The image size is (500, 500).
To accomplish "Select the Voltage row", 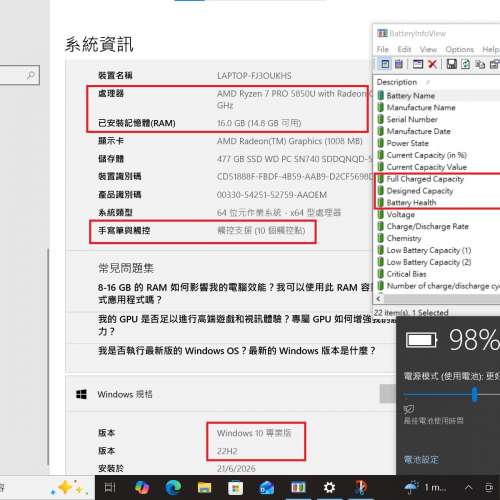I will (438, 214).
